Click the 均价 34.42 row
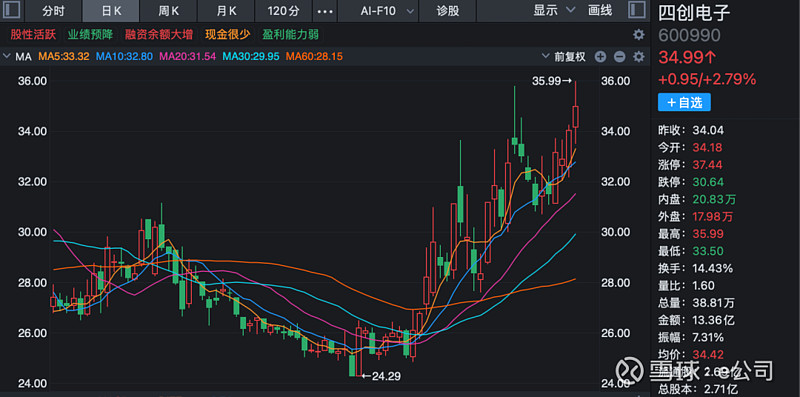800x397 pixels. [x=691, y=355]
